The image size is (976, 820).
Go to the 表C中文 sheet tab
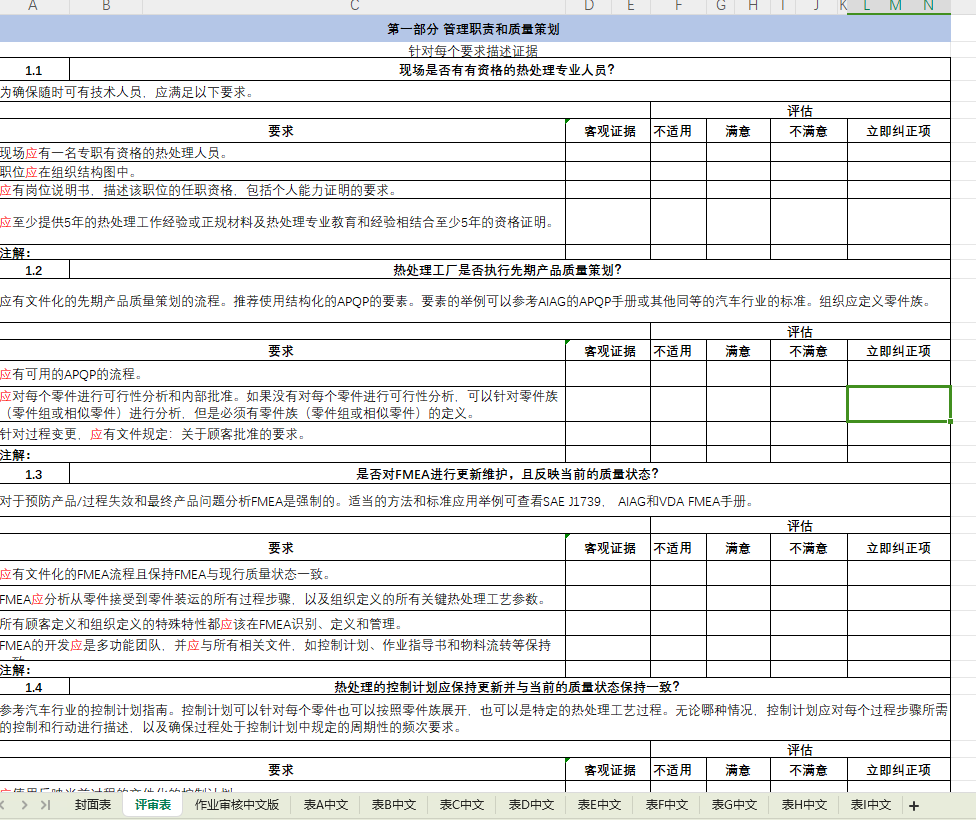coord(462,805)
